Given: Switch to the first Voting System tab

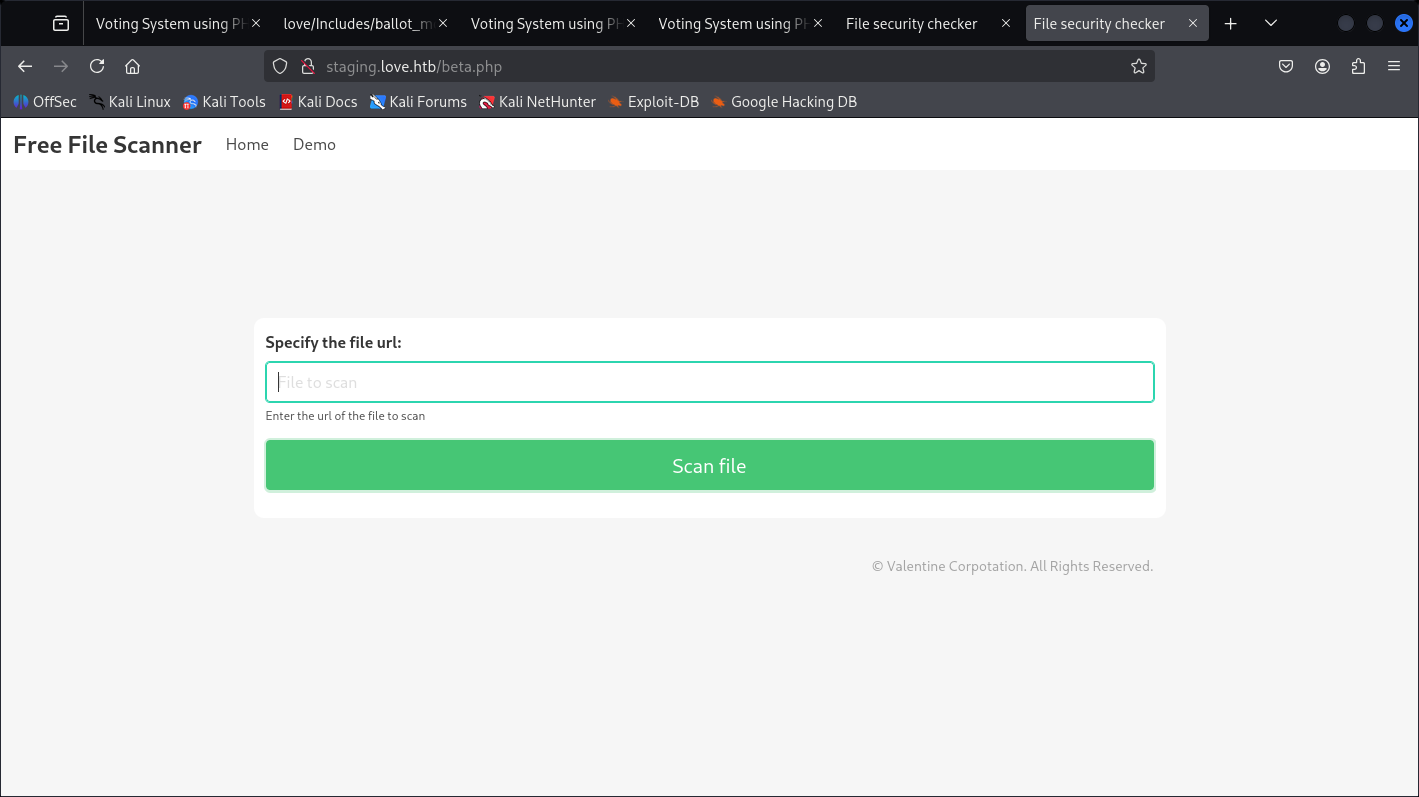Looking at the screenshot, I should coord(170,23).
